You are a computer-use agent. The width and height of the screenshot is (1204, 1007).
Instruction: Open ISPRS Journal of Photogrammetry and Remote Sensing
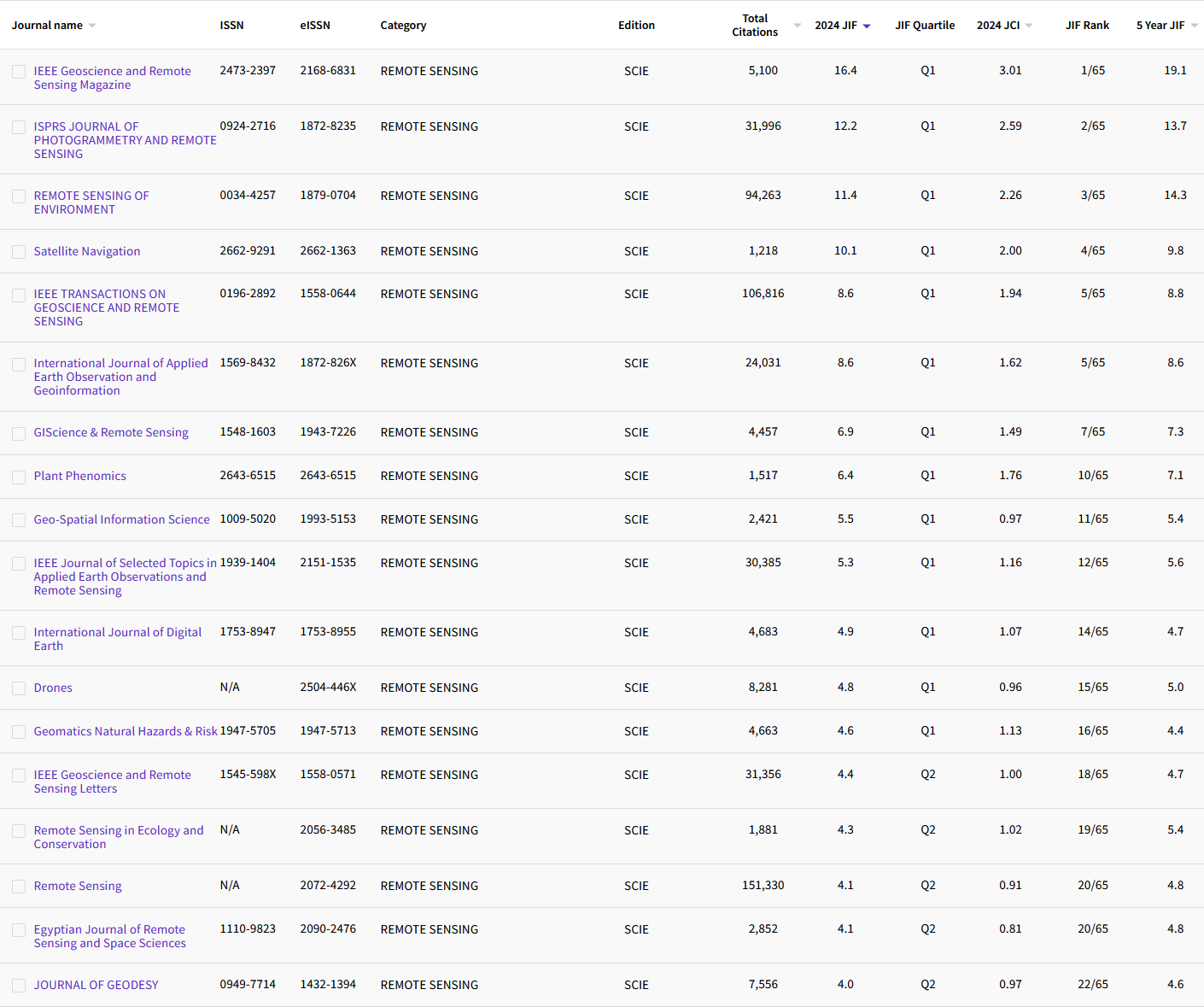coord(126,140)
